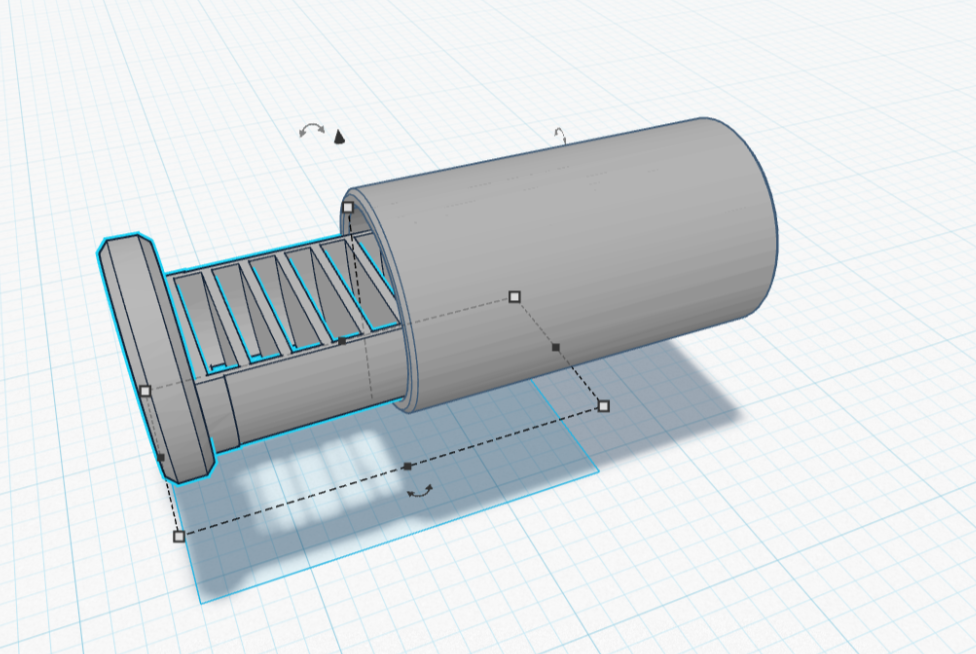This screenshot has height=654, width=976.
Task: Click the curved rotation arrow in the shadow below the model
Action: coord(420,492)
